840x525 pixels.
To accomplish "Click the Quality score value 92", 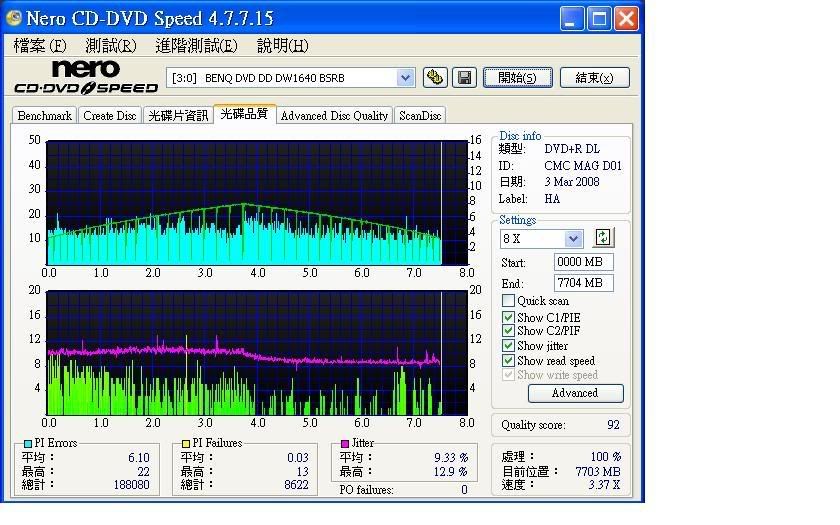I will tap(613, 425).
